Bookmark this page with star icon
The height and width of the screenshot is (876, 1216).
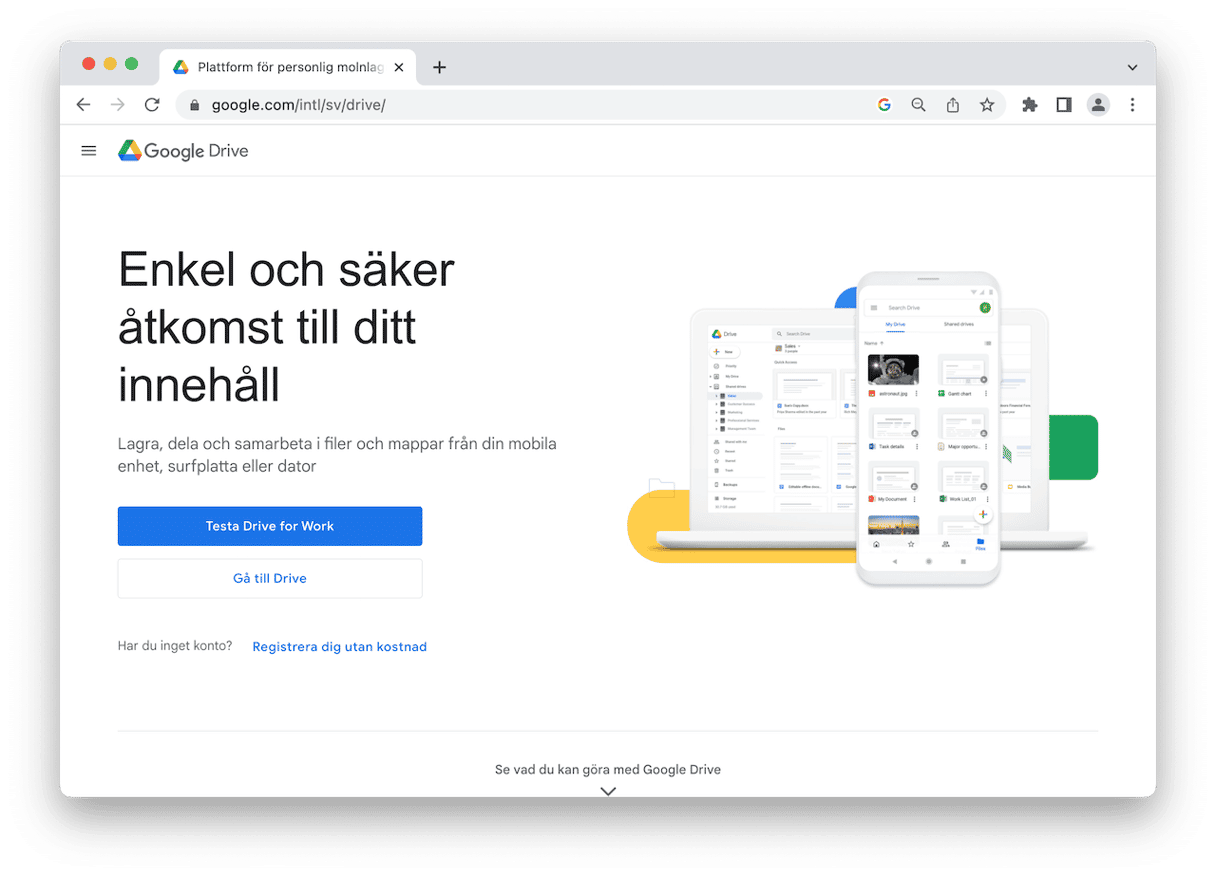pos(987,105)
